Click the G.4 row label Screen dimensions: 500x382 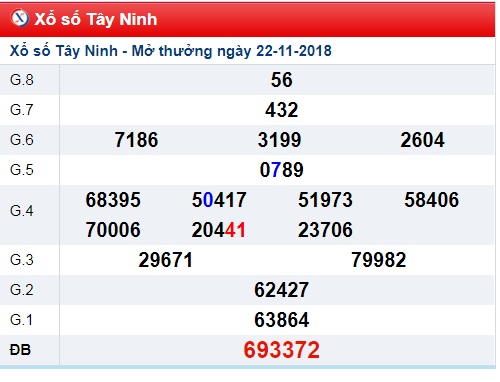click(22, 211)
